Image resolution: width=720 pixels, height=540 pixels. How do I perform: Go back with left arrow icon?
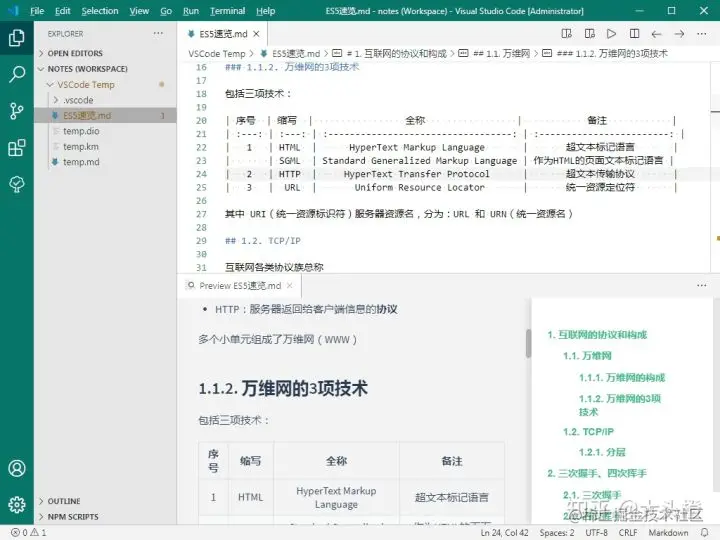657,34
